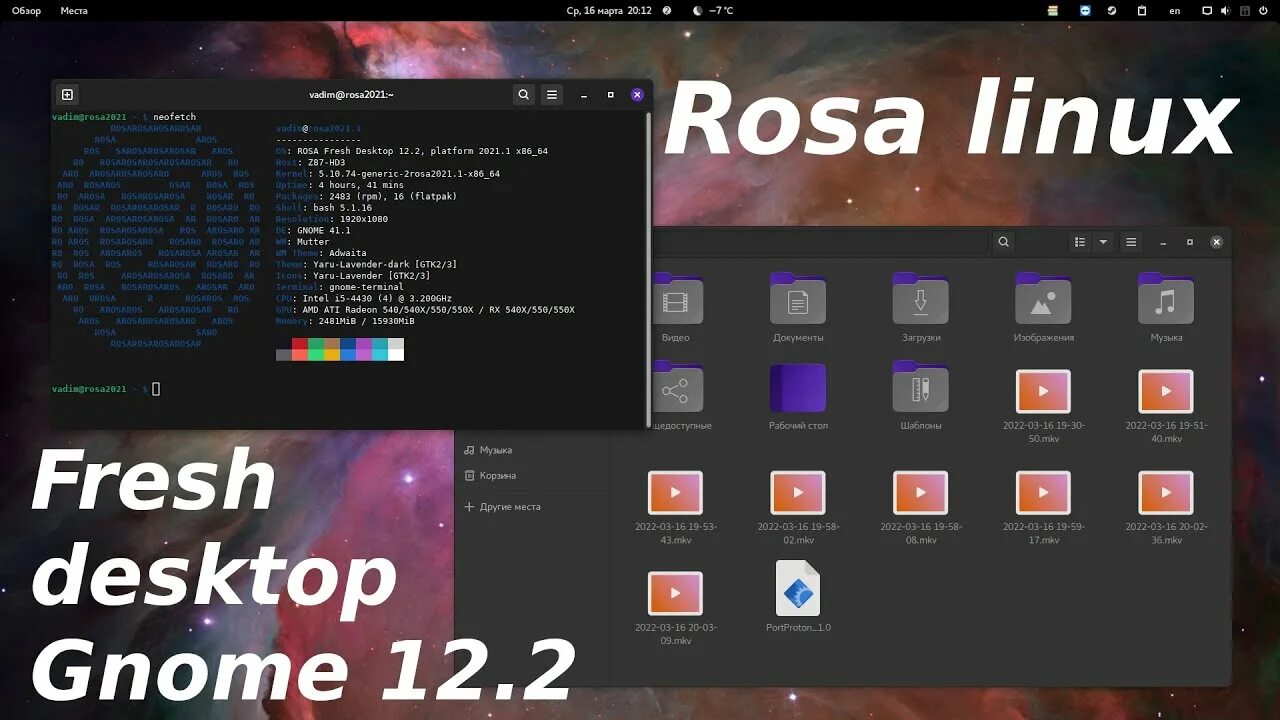Expand Files view options dropdown arrow
This screenshot has height=720, width=1280.
pyautogui.click(x=1103, y=242)
